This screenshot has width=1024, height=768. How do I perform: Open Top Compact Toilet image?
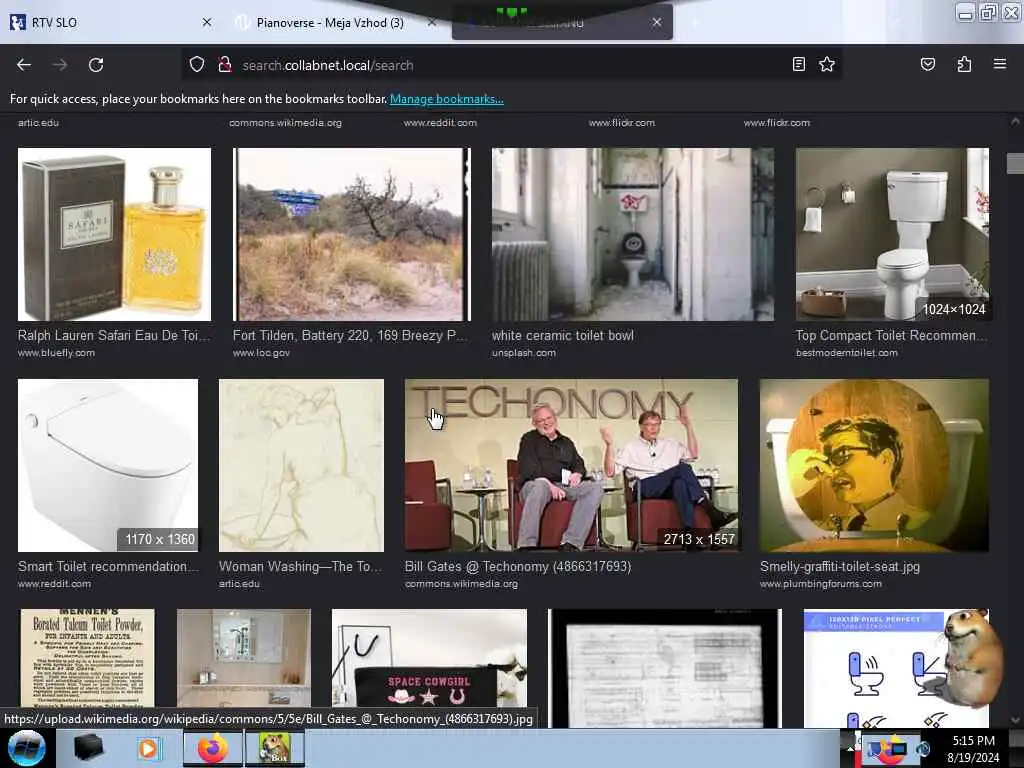tap(892, 234)
